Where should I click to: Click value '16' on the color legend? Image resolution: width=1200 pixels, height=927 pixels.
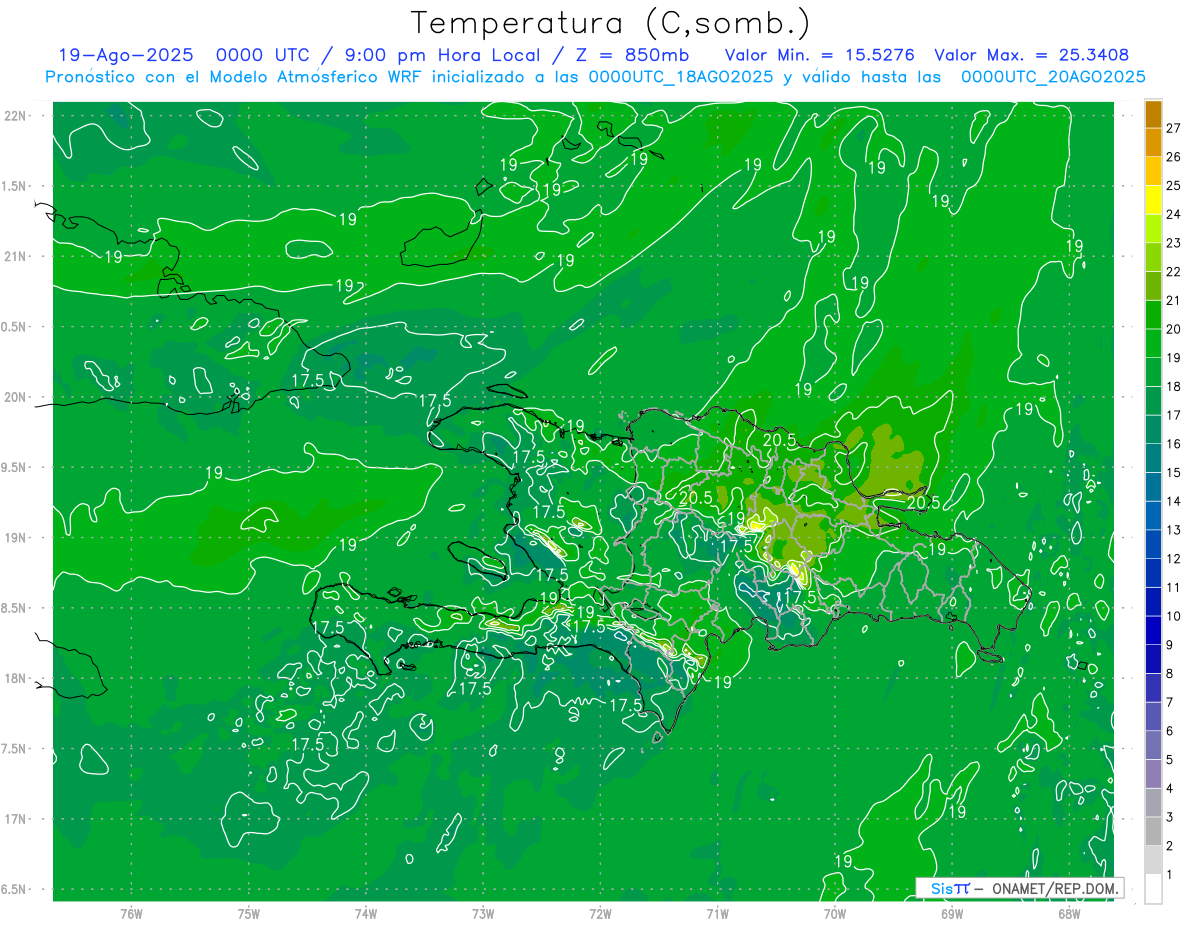(x=1174, y=444)
